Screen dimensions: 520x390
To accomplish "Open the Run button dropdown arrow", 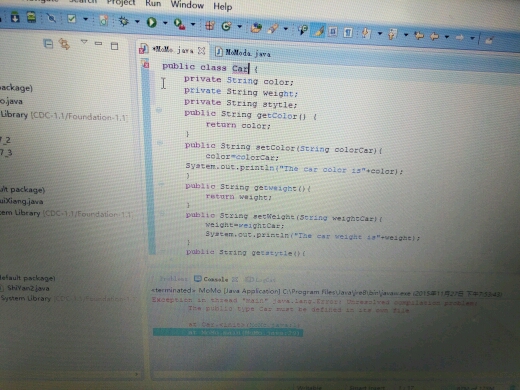I will pos(165,23).
